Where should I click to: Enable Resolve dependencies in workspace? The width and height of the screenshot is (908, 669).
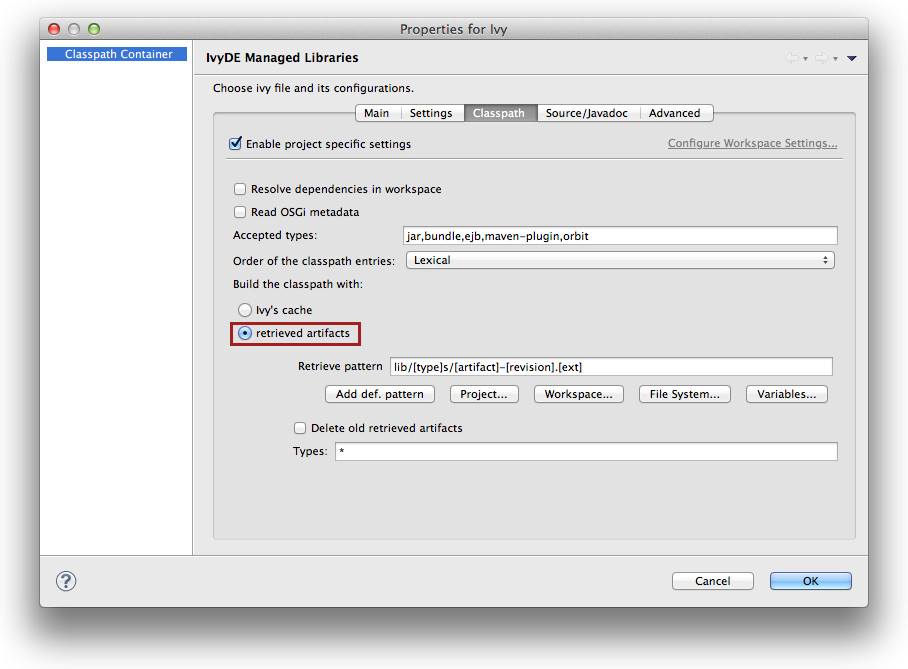tap(240, 189)
